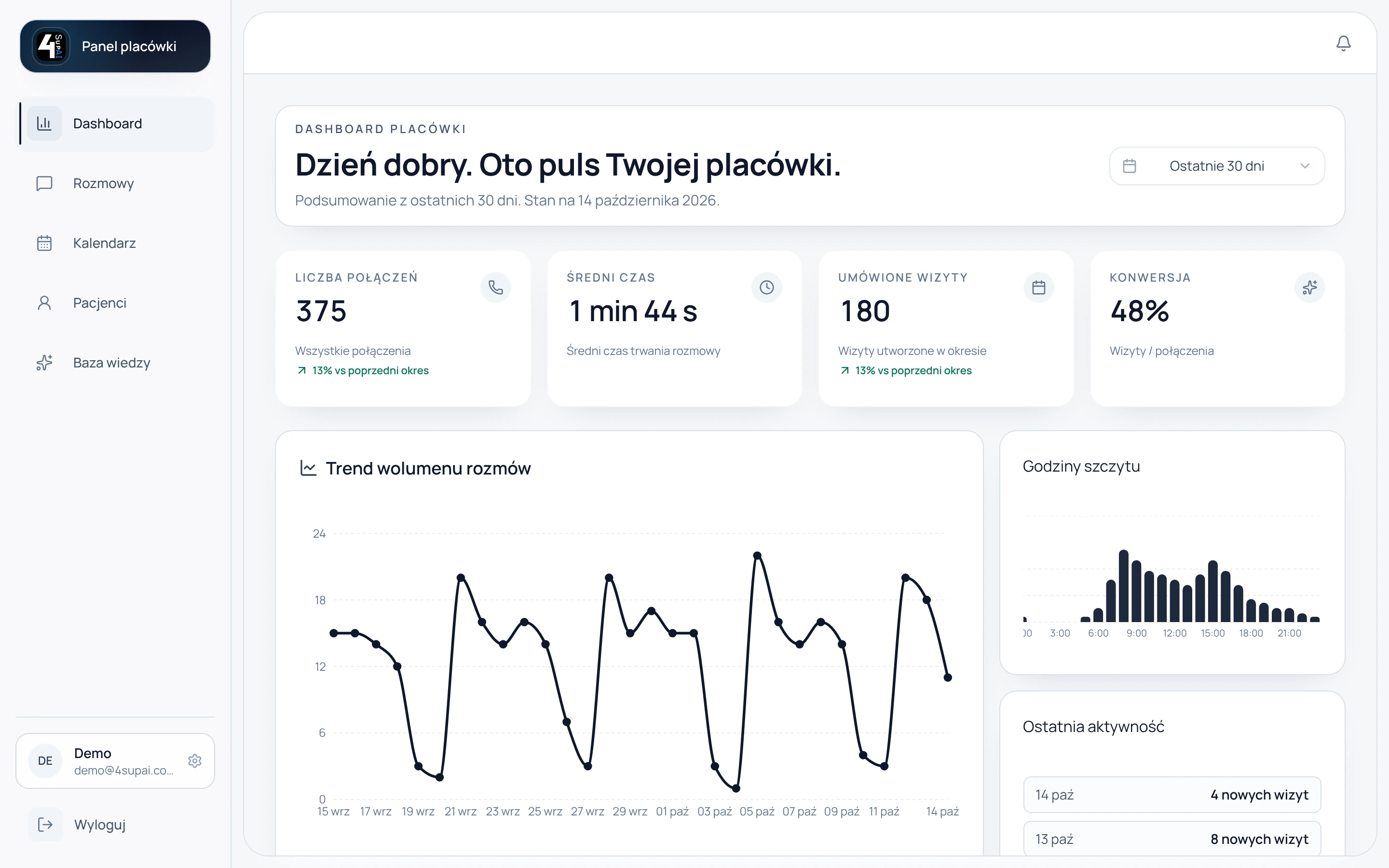Click the trend arrow in Umówione wizyty card
The height and width of the screenshot is (868, 1389).
(x=845, y=370)
